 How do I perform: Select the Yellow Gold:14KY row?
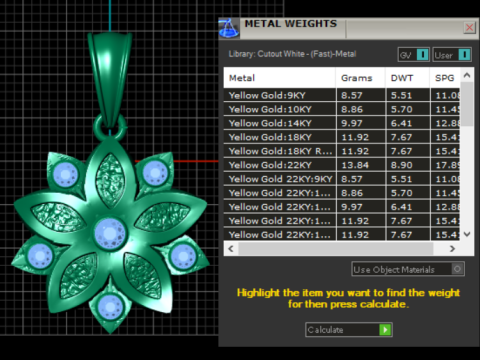[342, 123]
